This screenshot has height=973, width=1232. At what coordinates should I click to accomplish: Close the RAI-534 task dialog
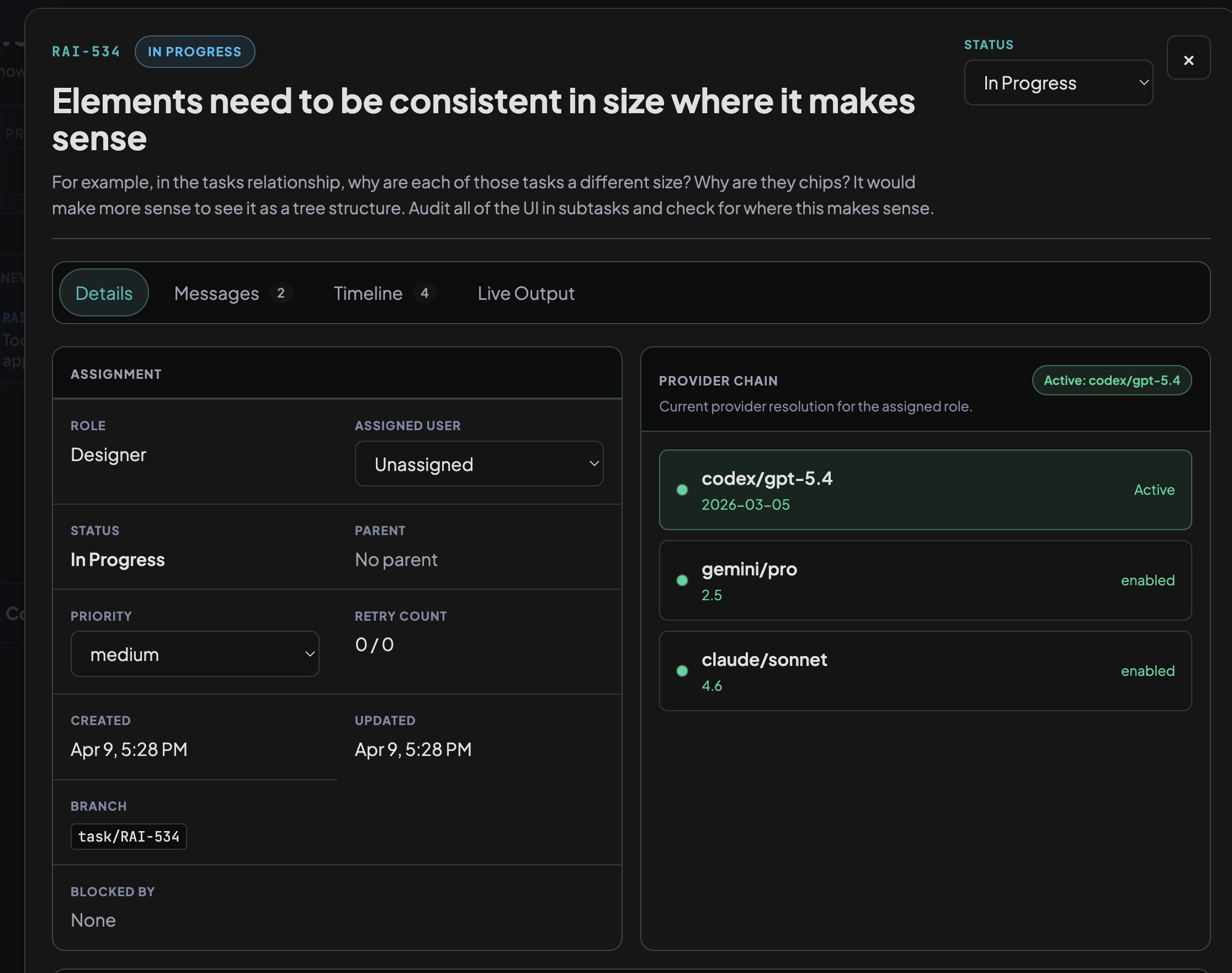pyautogui.click(x=1188, y=57)
